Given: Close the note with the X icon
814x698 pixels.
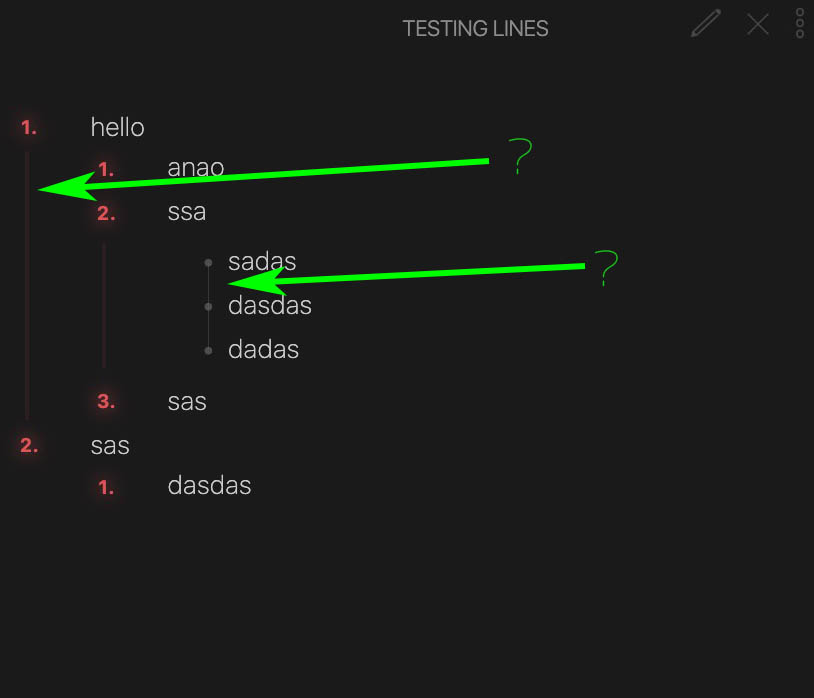Looking at the screenshot, I should click(757, 24).
